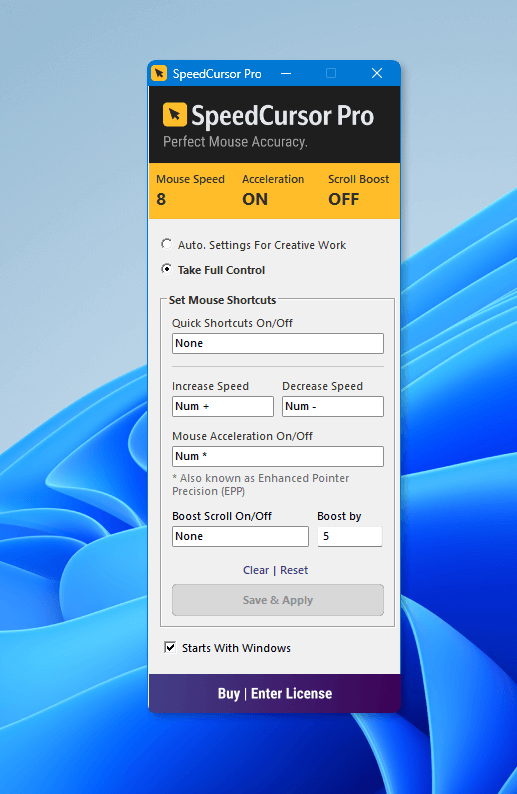Click the Boost Scroll On/Off field
This screenshot has width=517, height=794.
click(240, 536)
